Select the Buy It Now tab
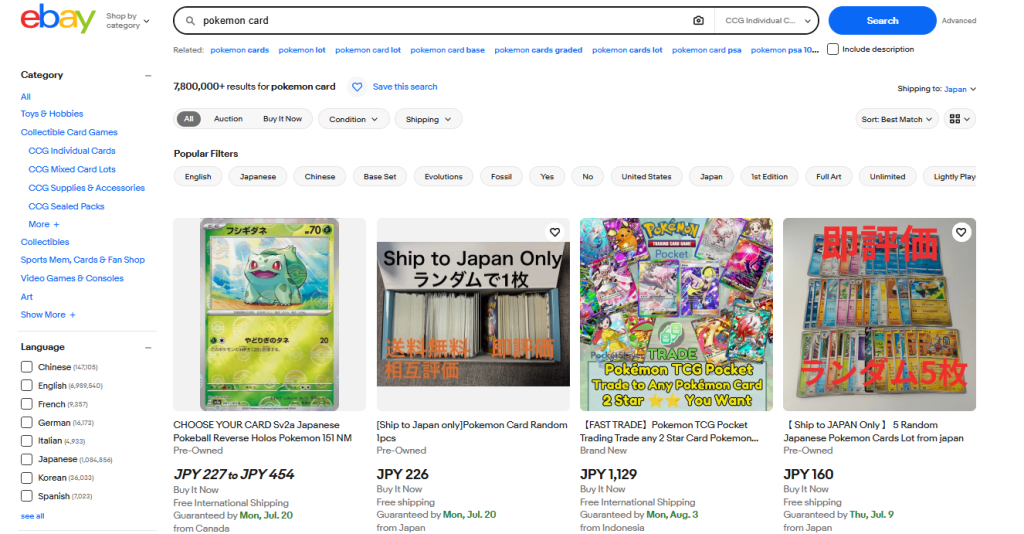 point(282,119)
